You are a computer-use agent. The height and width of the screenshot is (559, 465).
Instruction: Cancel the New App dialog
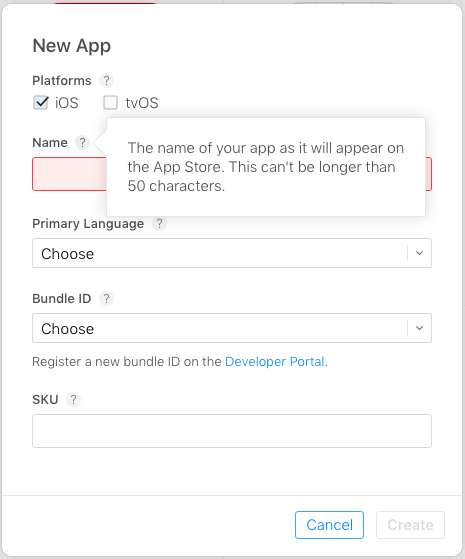coord(329,525)
